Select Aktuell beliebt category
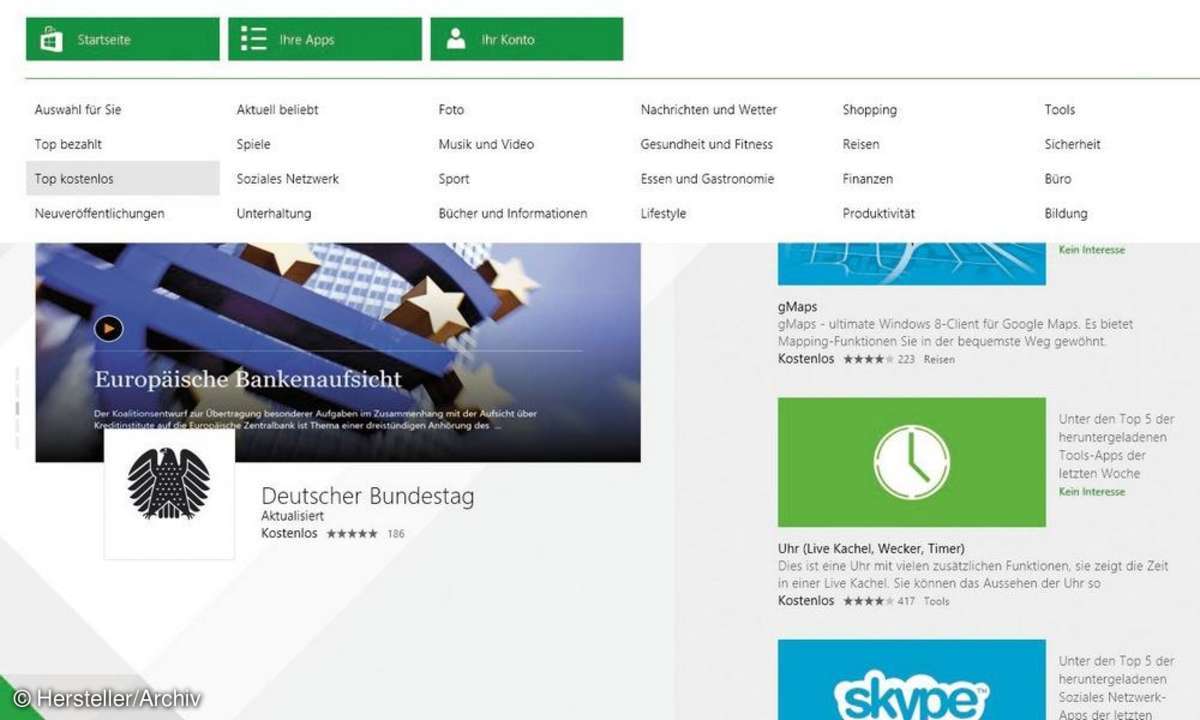This screenshot has width=1200, height=720. tap(277, 110)
